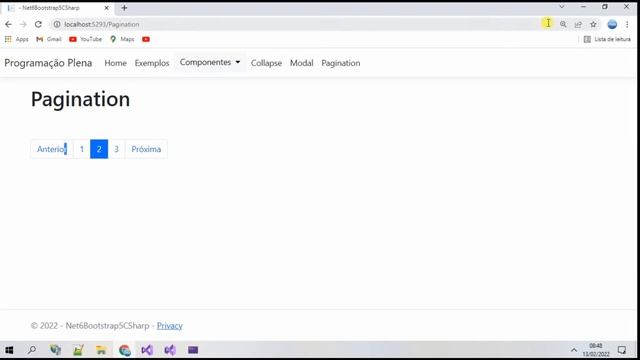Screen dimensions: 640x360
Task: Share this page icon in address bar
Action: coord(578,24)
